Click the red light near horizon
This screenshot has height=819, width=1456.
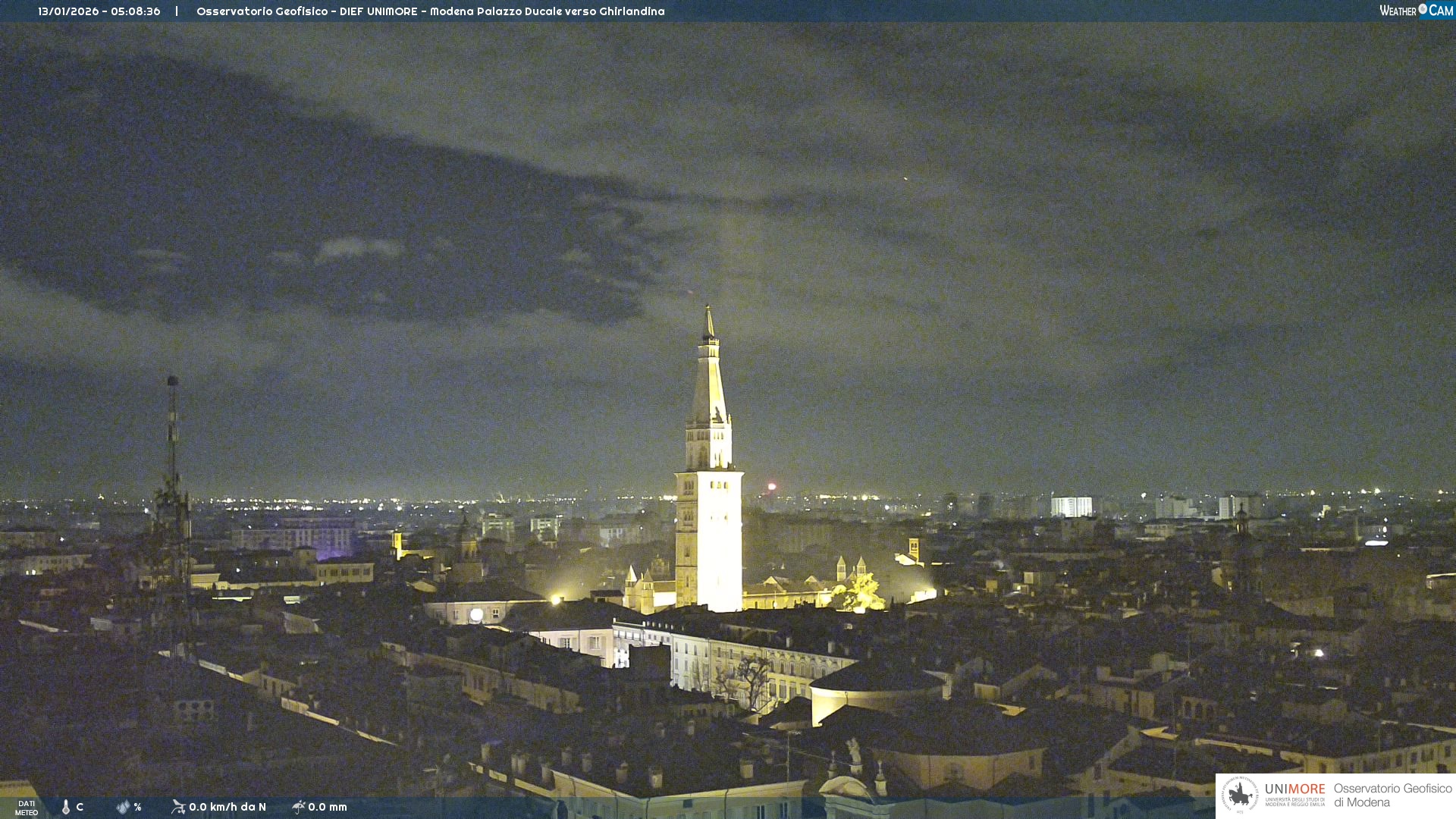point(772,486)
